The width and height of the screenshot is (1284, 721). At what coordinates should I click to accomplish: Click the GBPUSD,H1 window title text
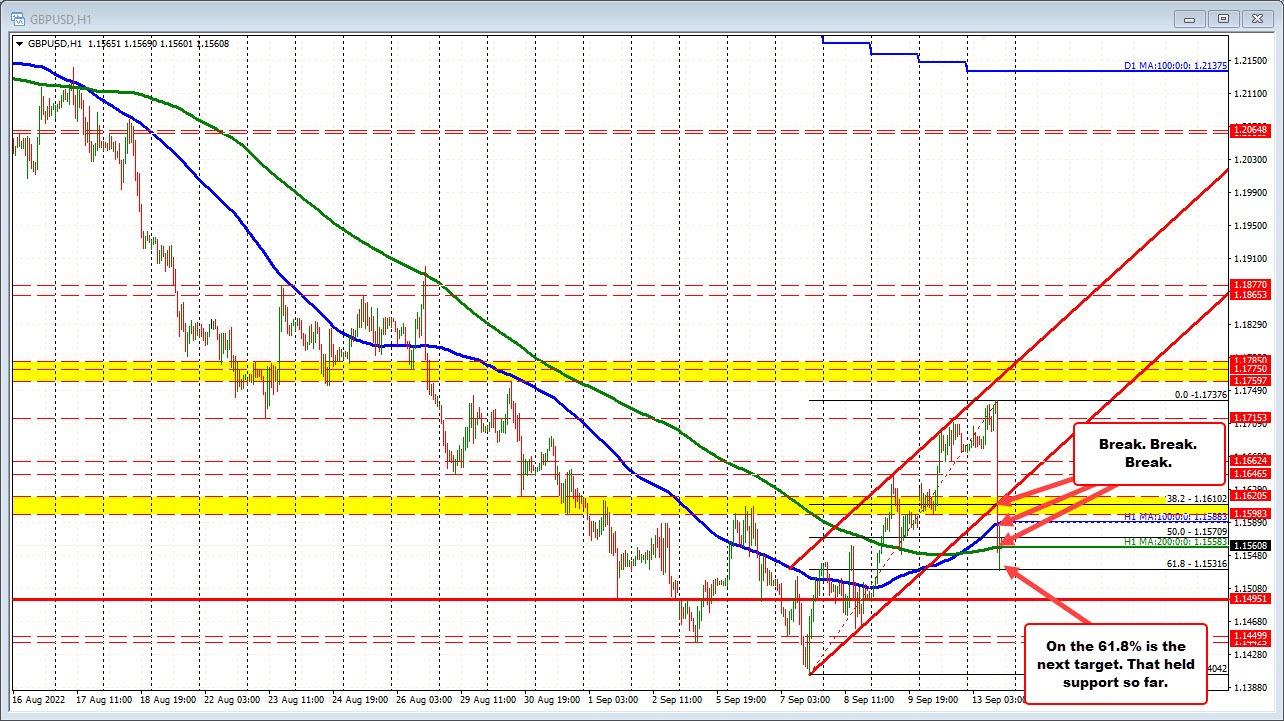[x=60, y=18]
